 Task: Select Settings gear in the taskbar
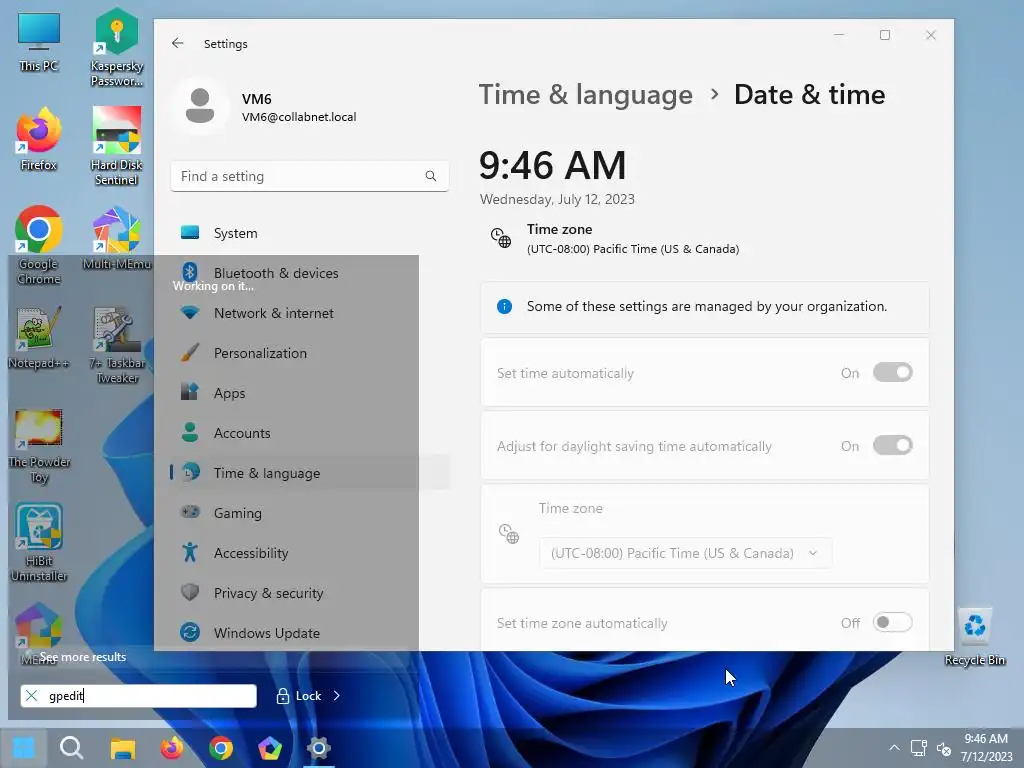[x=319, y=748]
